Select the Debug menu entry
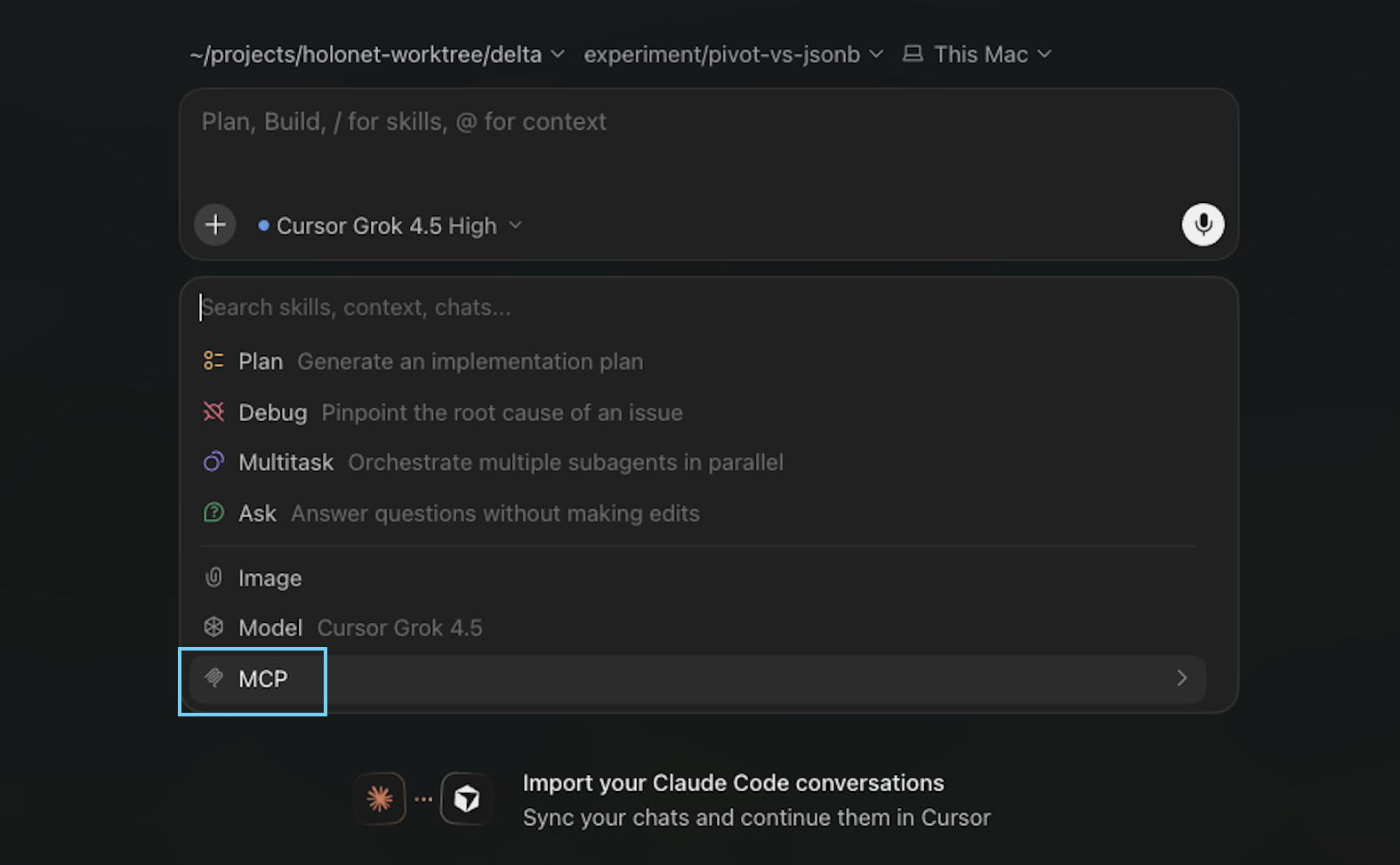The height and width of the screenshot is (865, 1400). coord(697,412)
